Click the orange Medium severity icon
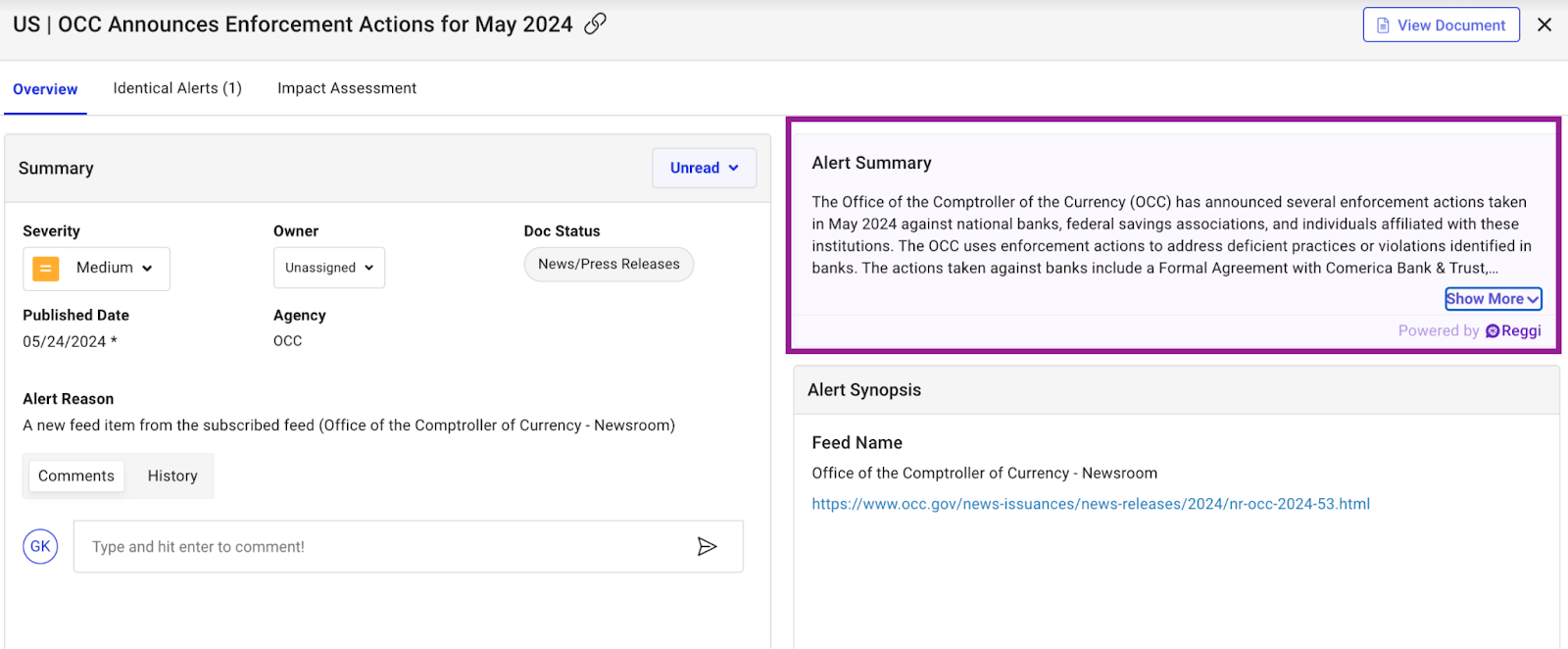 46,269
